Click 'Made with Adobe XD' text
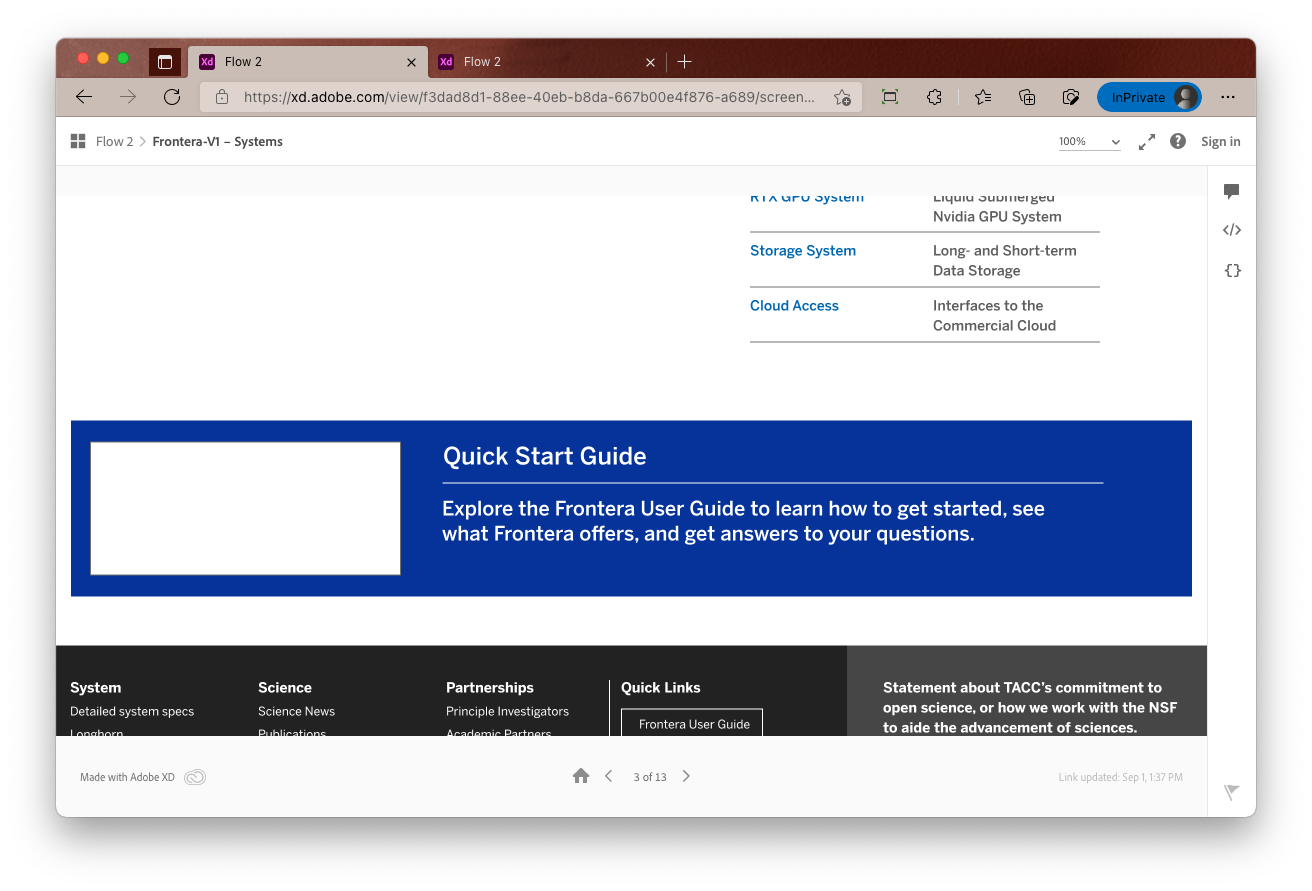Image resolution: width=1312 pixels, height=891 pixels. tap(128, 777)
